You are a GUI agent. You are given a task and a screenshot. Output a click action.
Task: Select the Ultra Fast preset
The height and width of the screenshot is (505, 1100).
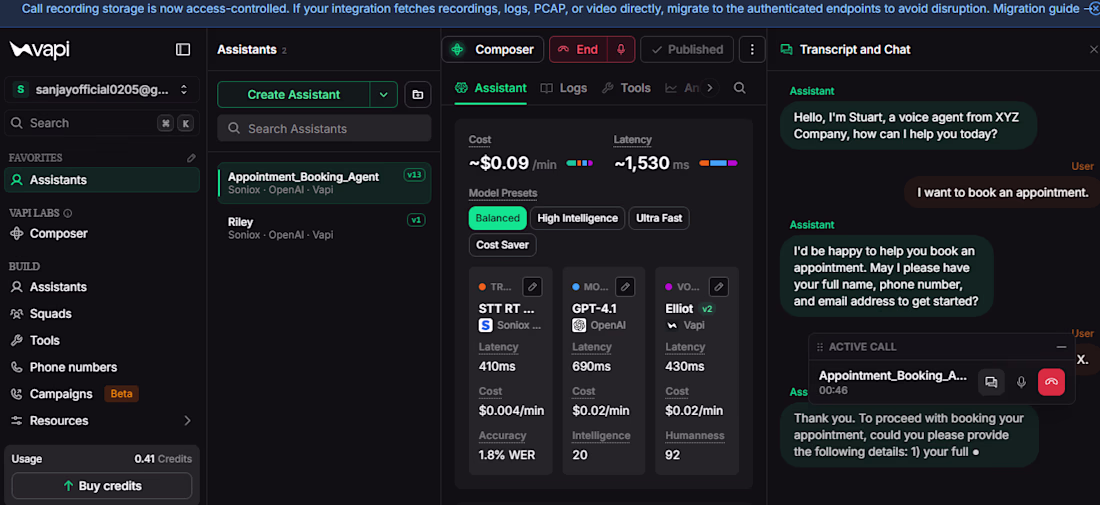click(x=659, y=218)
